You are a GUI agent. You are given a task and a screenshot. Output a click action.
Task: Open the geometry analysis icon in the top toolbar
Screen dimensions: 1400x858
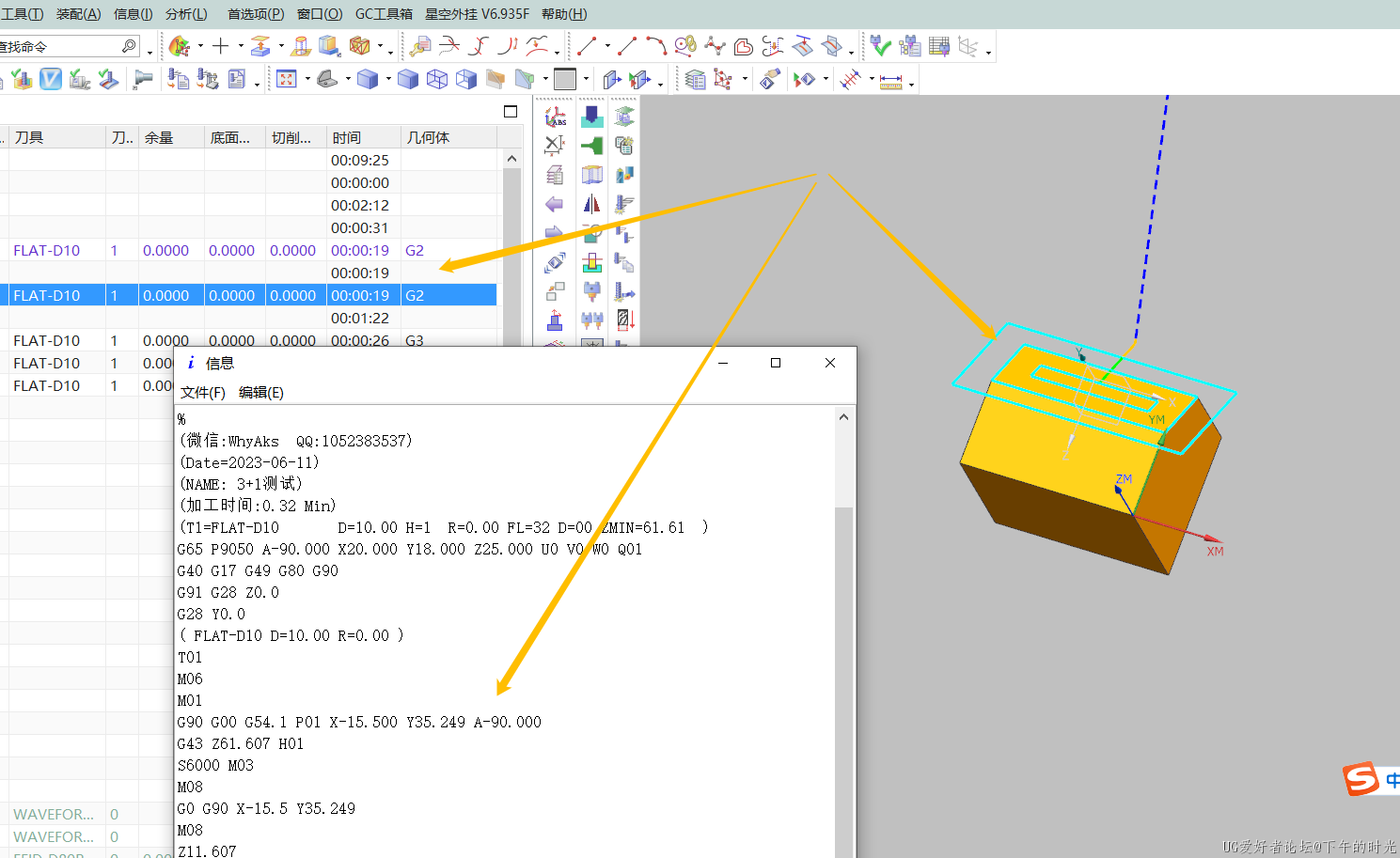click(x=179, y=45)
